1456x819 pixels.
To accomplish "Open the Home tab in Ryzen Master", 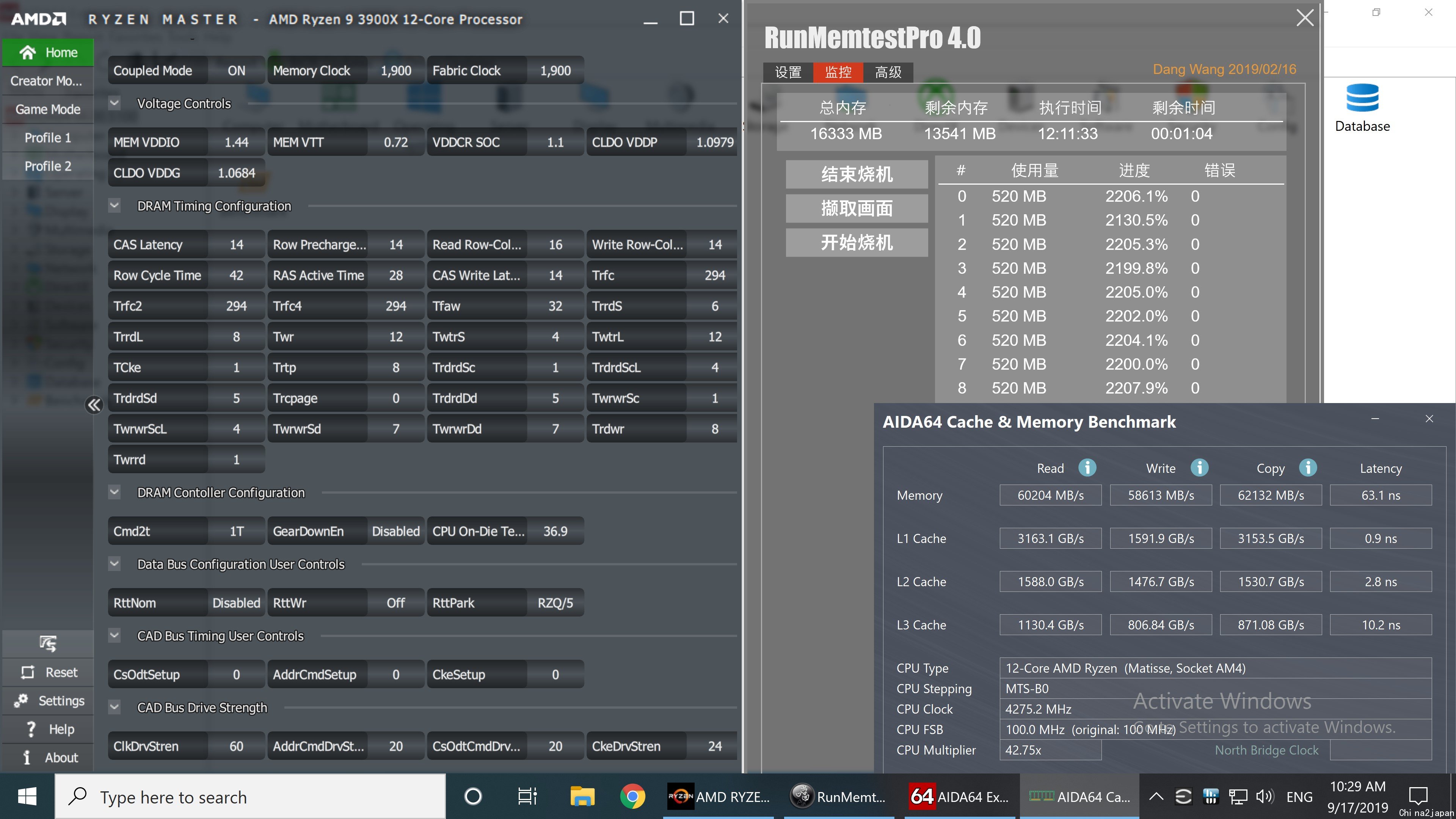I will point(48,53).
